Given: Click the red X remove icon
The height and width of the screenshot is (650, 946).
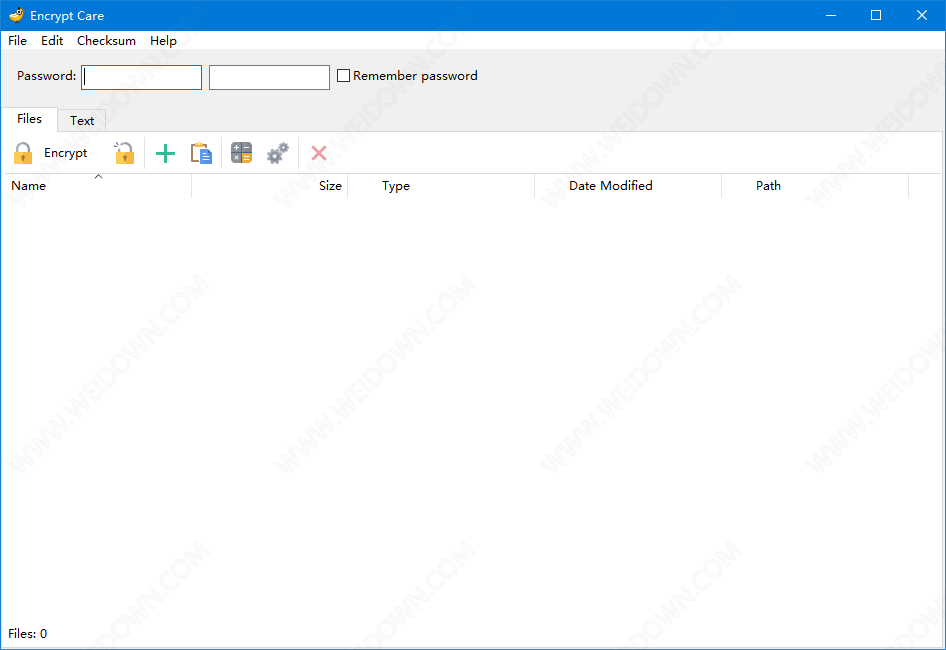Looking at the screenshot, I should pyautogui.click(x=319, y=153).
